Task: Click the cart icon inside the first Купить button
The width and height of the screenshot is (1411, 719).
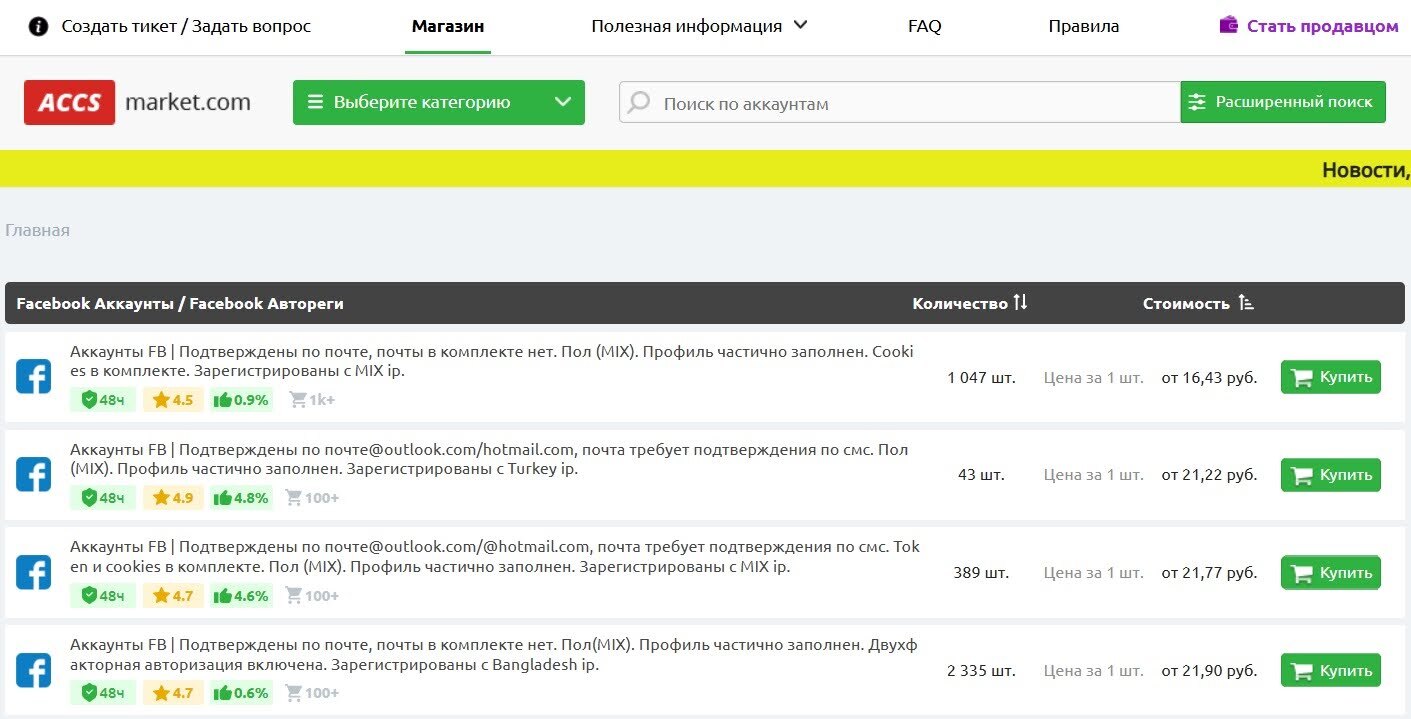Action: click(x=1302, y=377)
